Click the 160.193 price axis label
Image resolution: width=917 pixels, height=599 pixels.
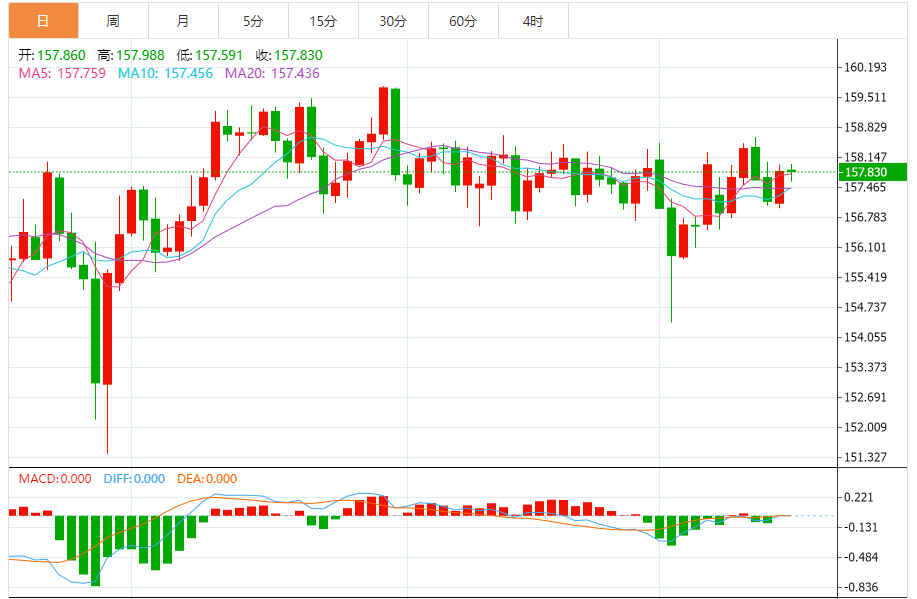[865, 67]
